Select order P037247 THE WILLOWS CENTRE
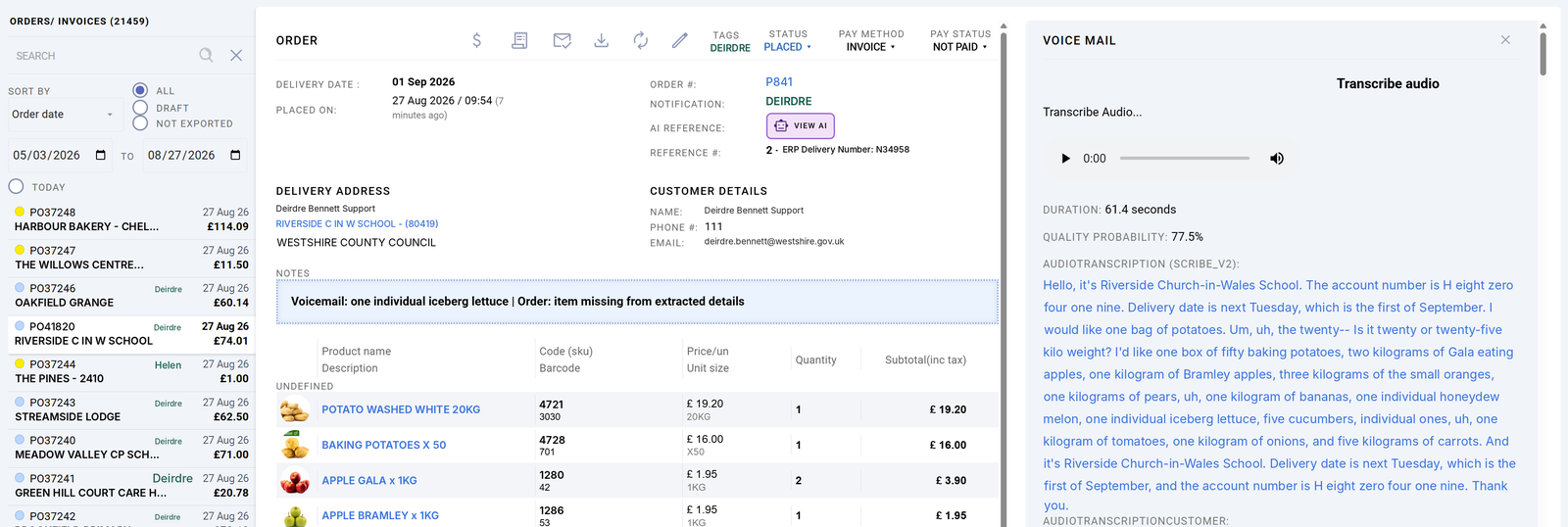 127,258
